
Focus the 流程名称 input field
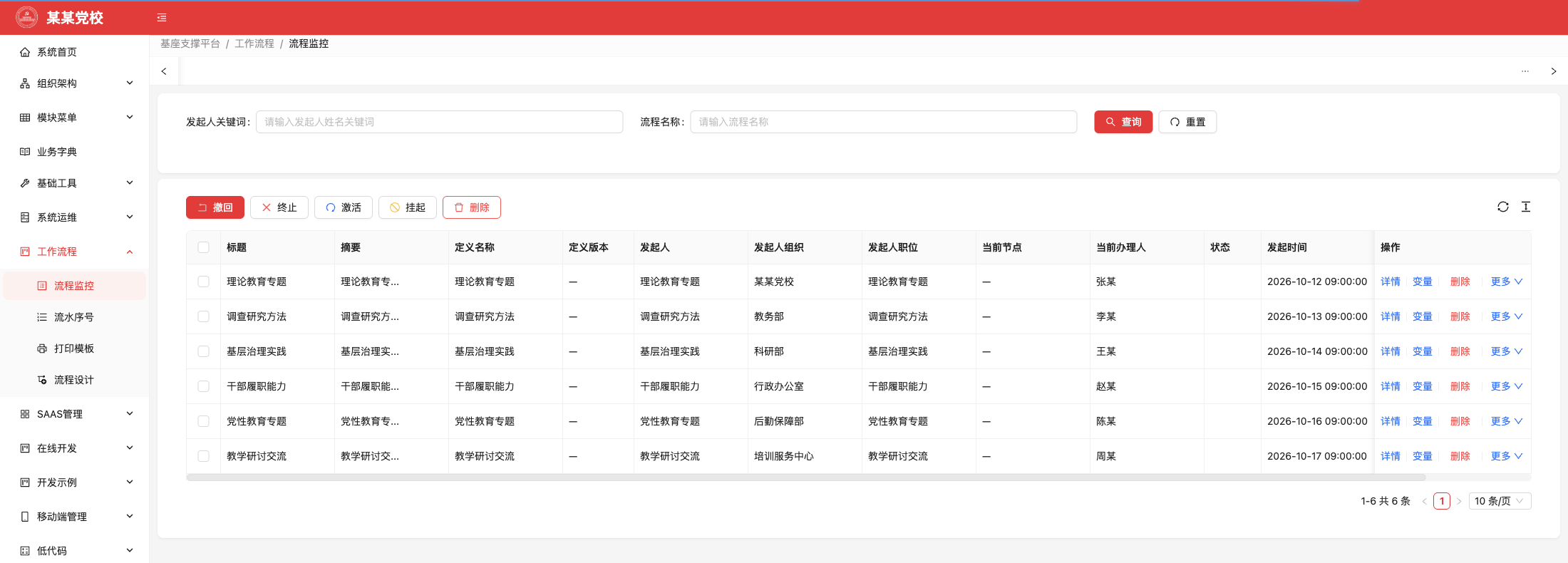click(884, 122)
